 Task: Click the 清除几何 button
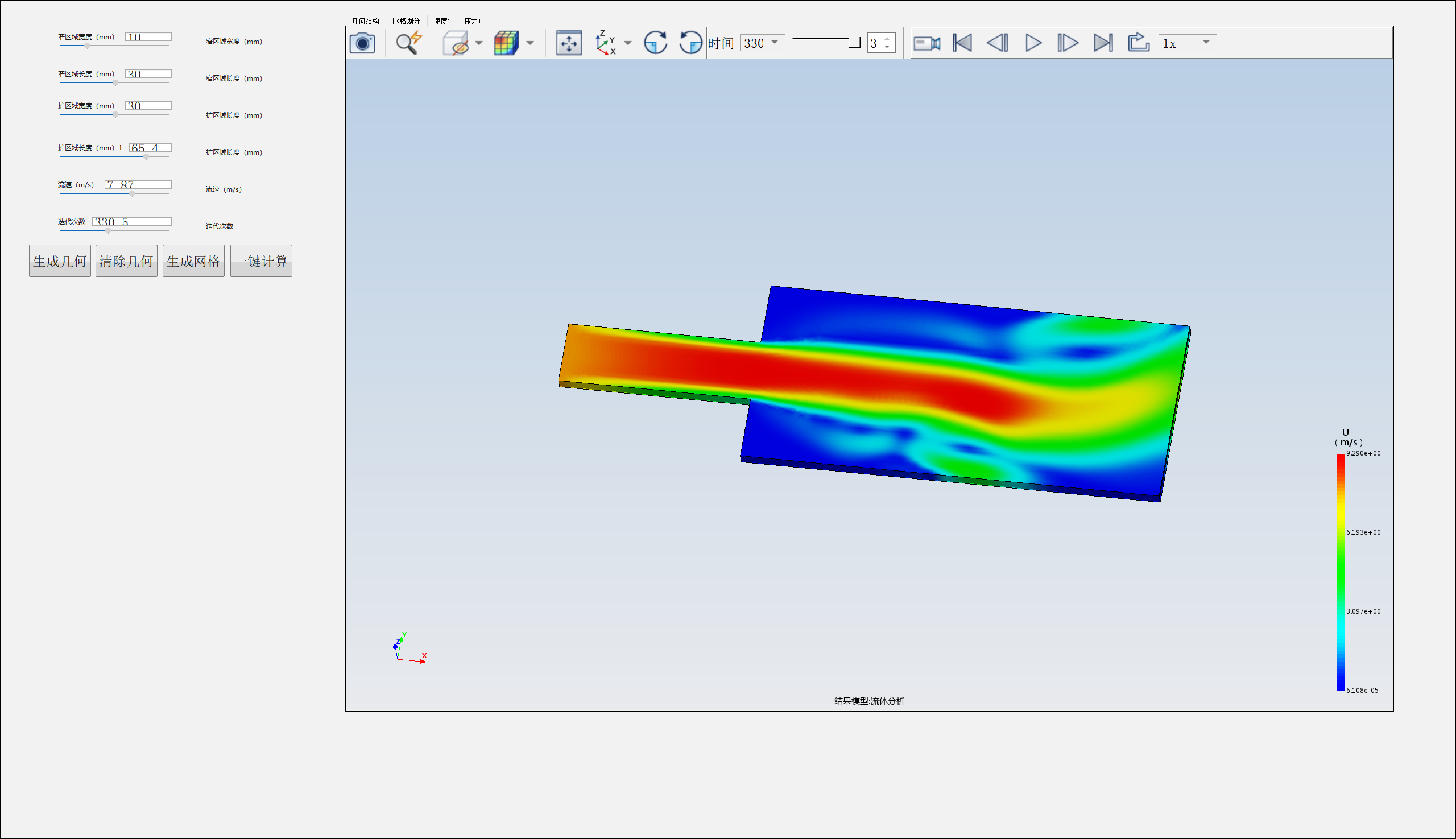(126, 261)
